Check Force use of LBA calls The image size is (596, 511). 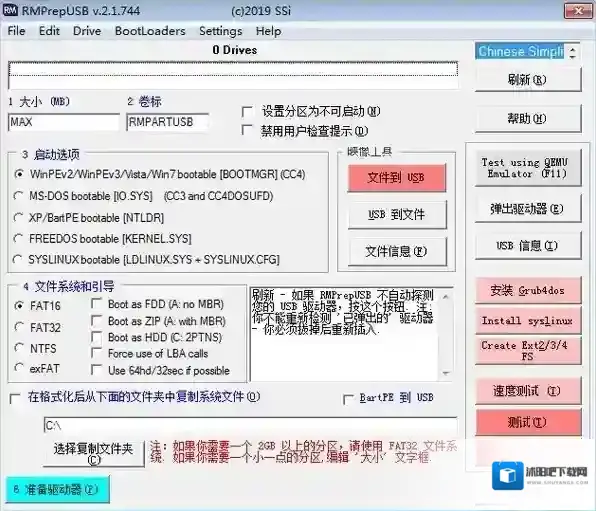click(x=97, y=354)
